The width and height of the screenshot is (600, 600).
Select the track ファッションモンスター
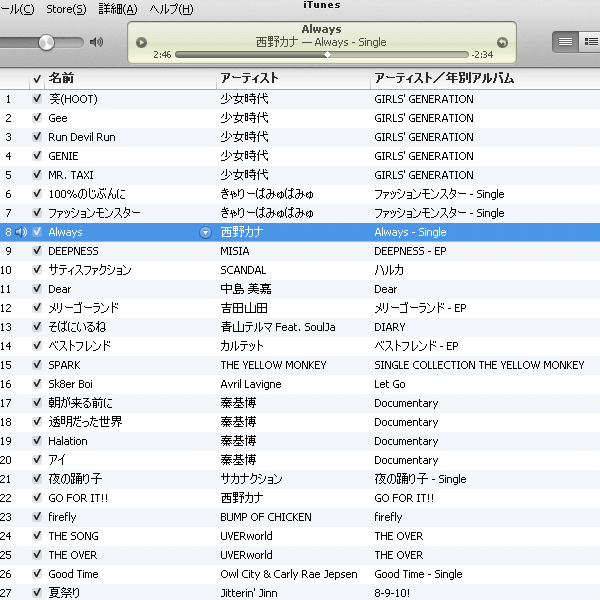coord(94,213)
